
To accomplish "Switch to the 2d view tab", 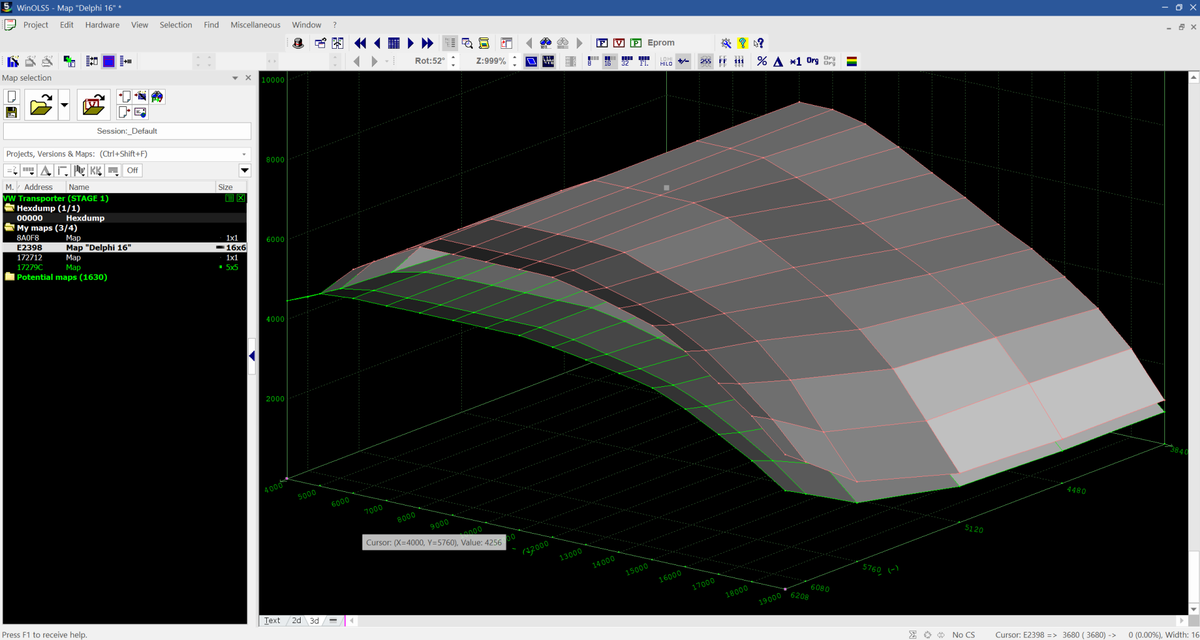I will (x=296, y=621).
